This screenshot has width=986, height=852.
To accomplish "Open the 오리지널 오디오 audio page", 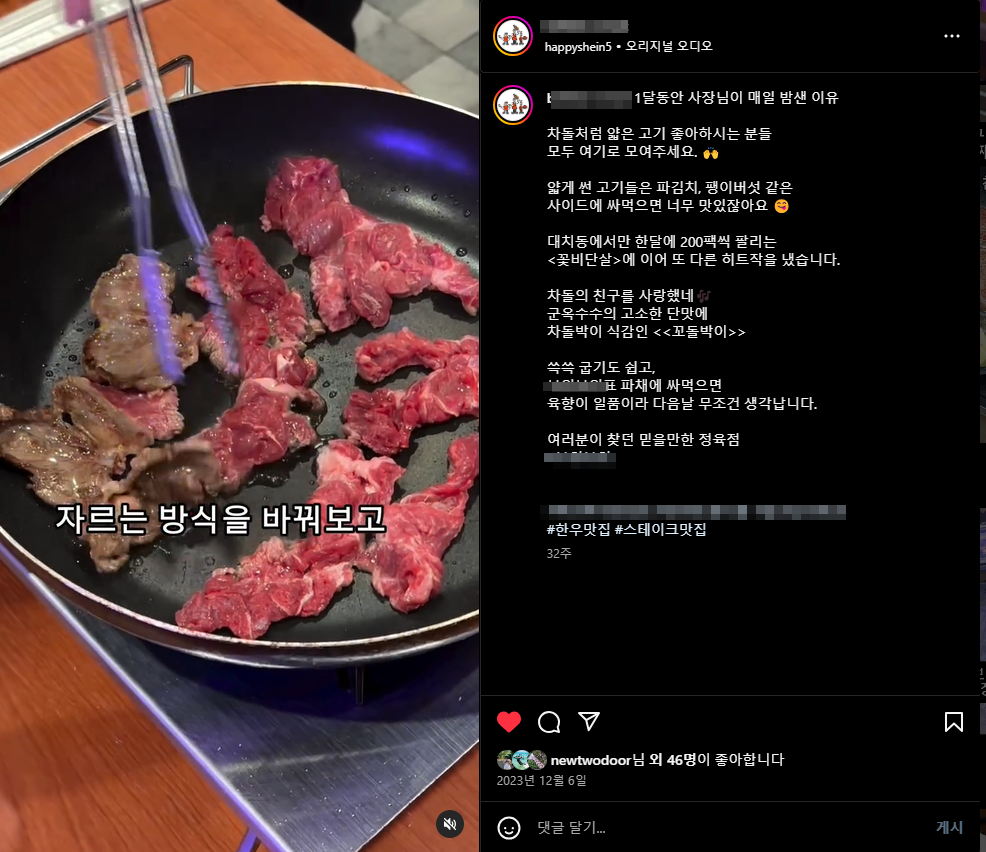I will click(668, 47).
